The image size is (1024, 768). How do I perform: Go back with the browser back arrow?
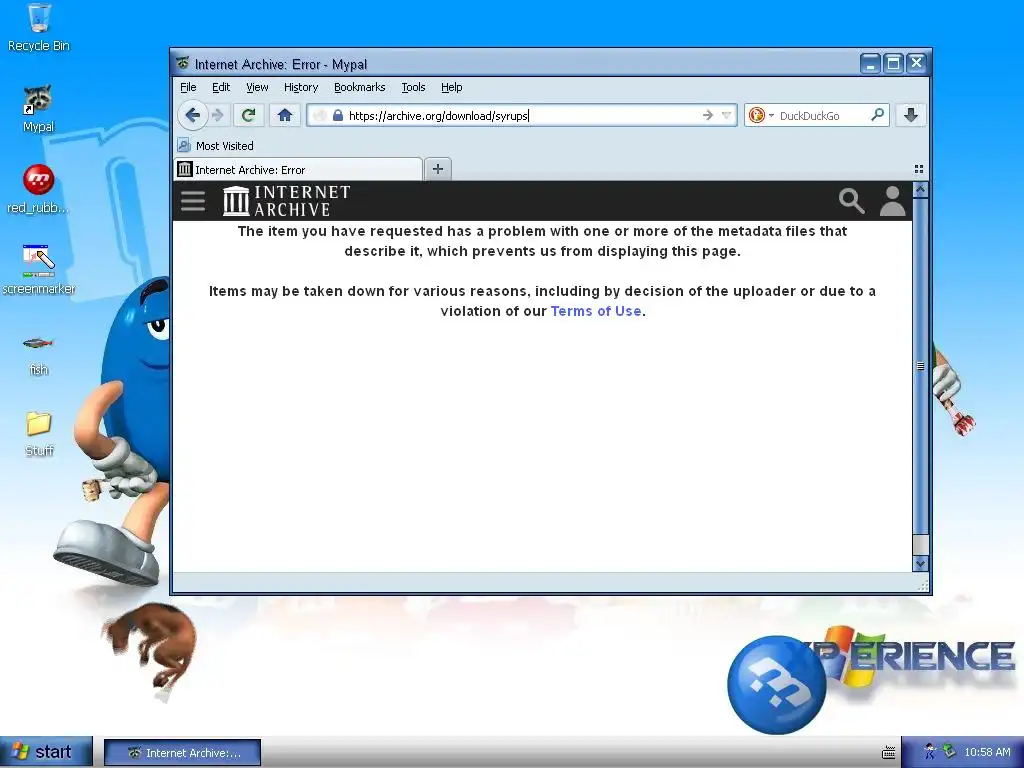coord(193,116)
